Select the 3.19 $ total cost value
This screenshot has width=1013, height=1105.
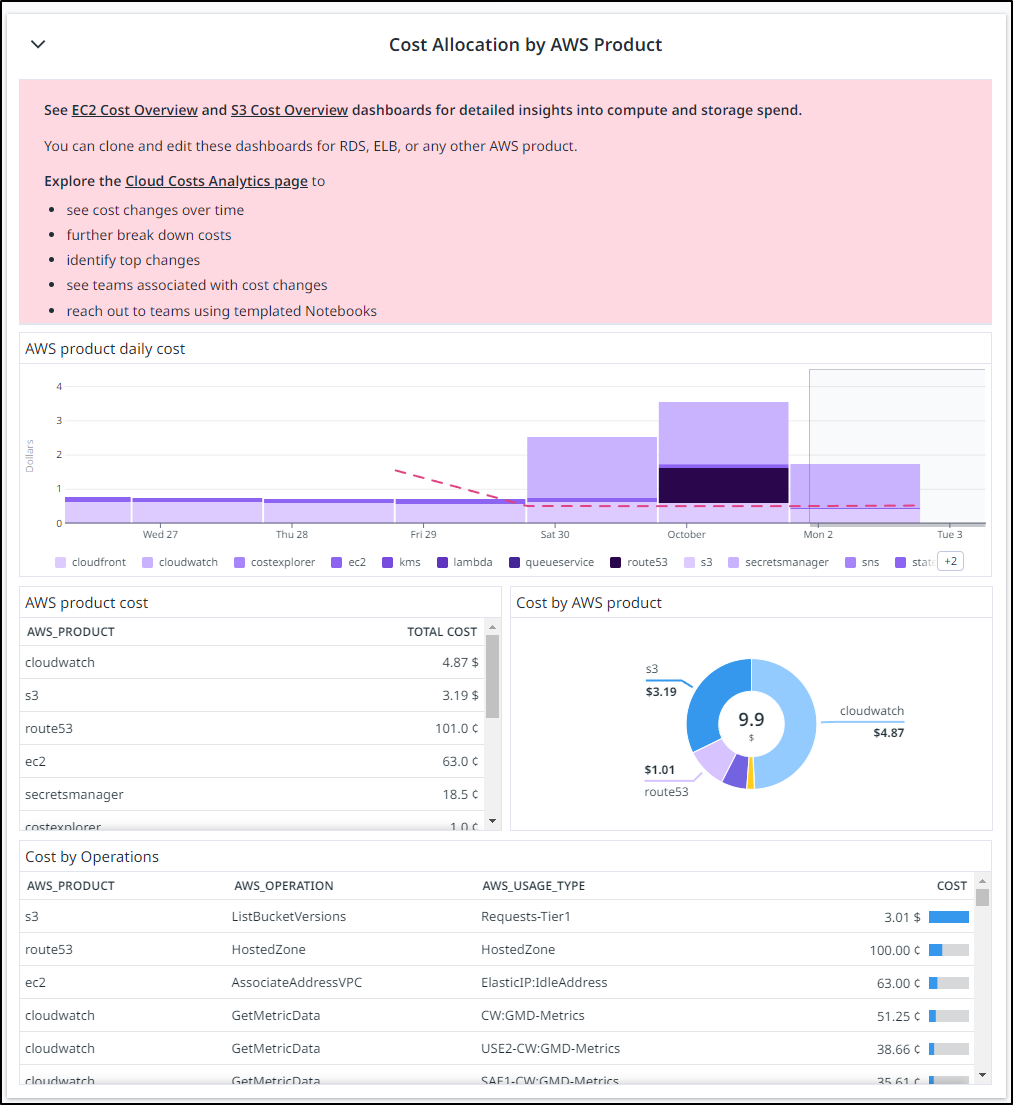pyautogui.click(x=460, y=696)
